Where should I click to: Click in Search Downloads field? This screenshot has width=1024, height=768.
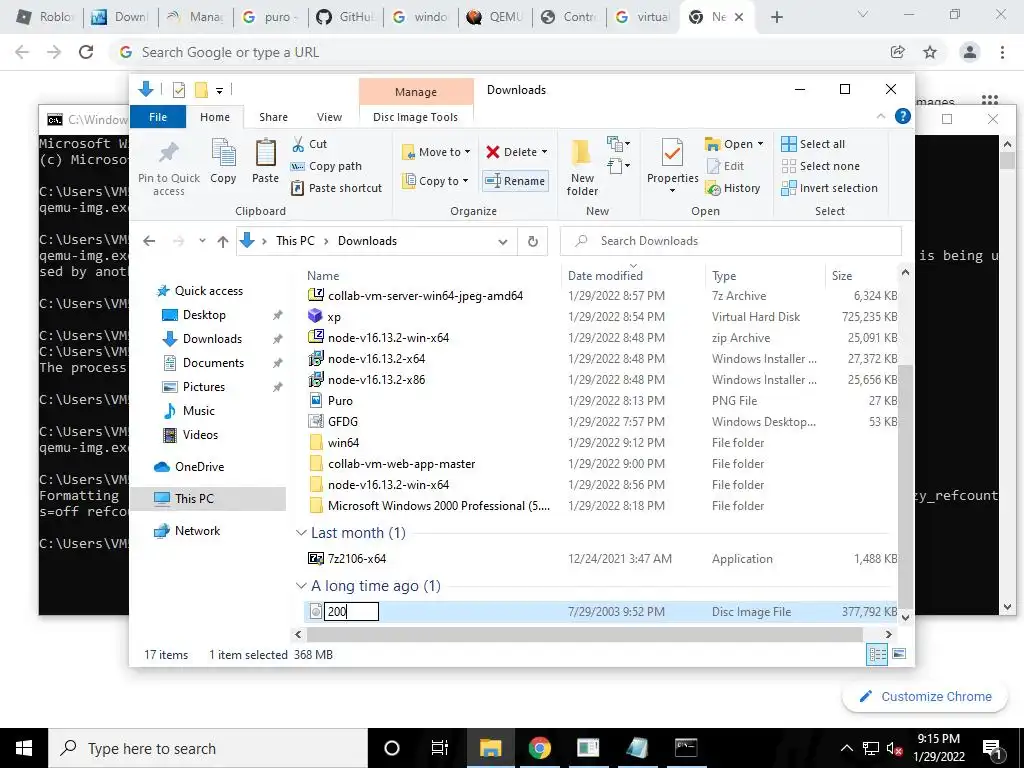(731, 241)
